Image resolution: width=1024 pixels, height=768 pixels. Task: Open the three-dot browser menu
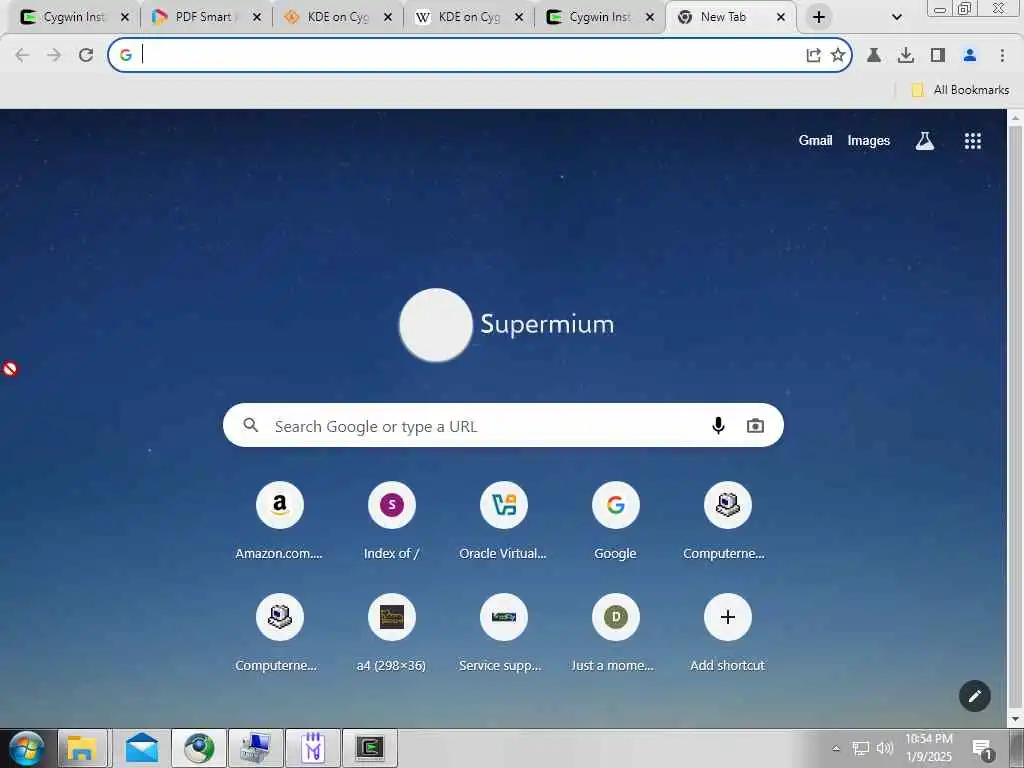coord(1002,56)
